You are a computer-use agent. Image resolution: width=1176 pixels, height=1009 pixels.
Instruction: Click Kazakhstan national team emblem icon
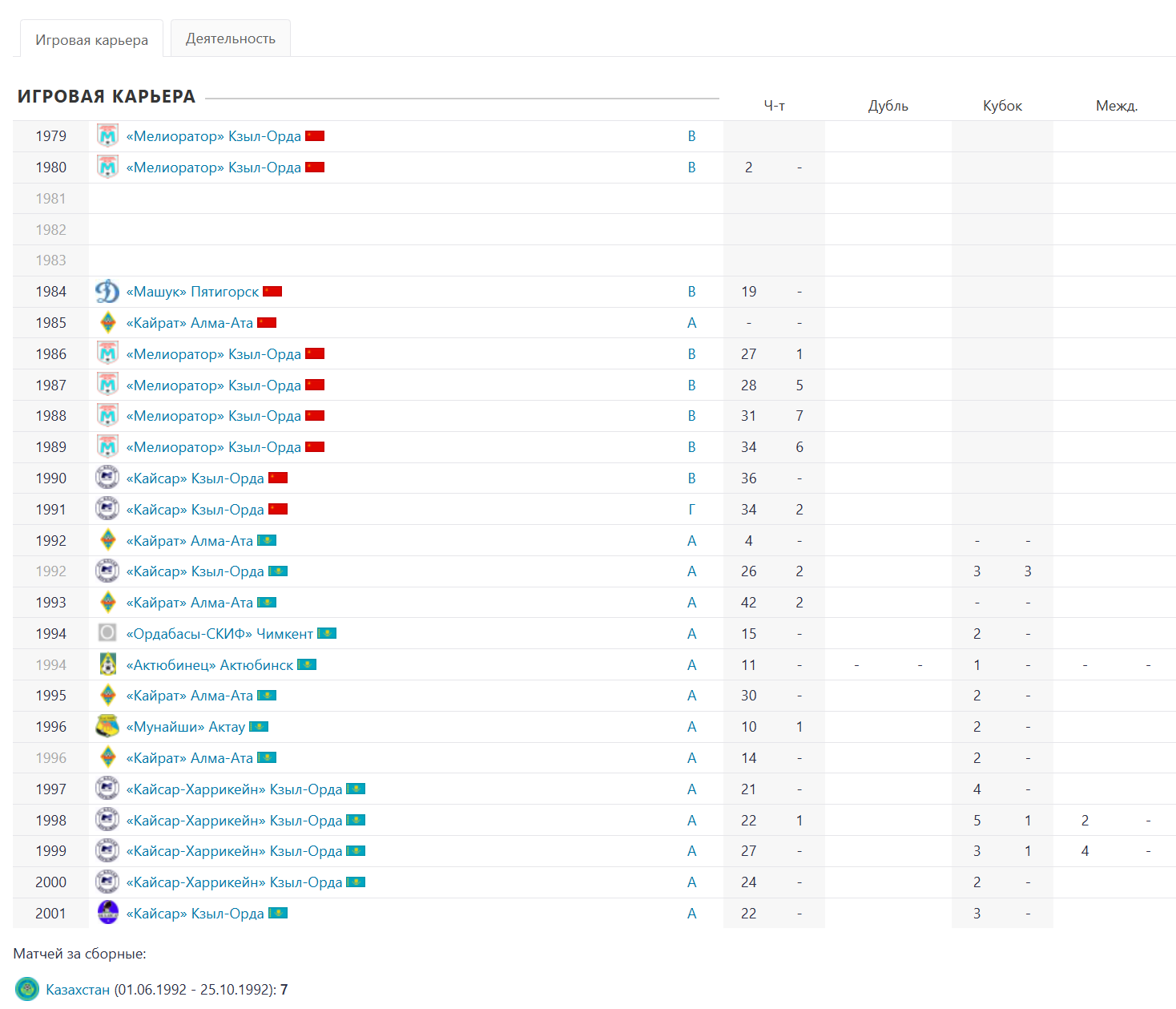pyautogui.click(x=27, y=989)
